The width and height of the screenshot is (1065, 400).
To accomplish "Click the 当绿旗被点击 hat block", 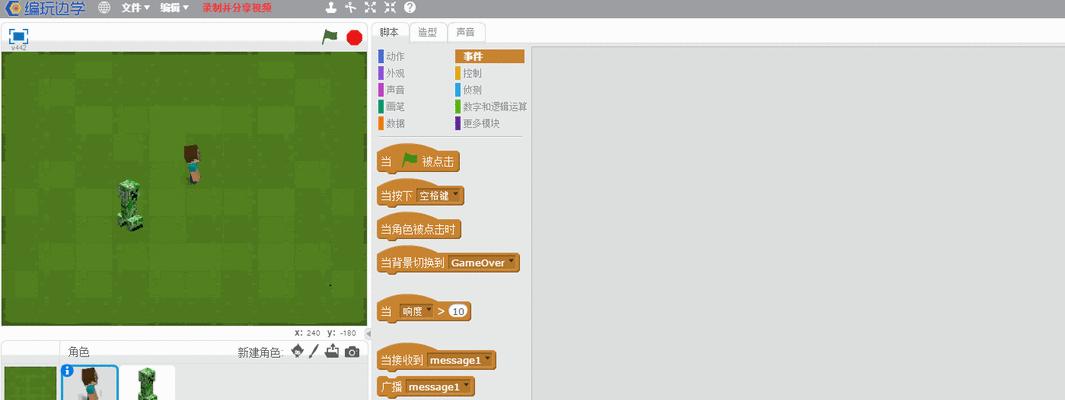I will pyautogui.click(x=418, y=160).
